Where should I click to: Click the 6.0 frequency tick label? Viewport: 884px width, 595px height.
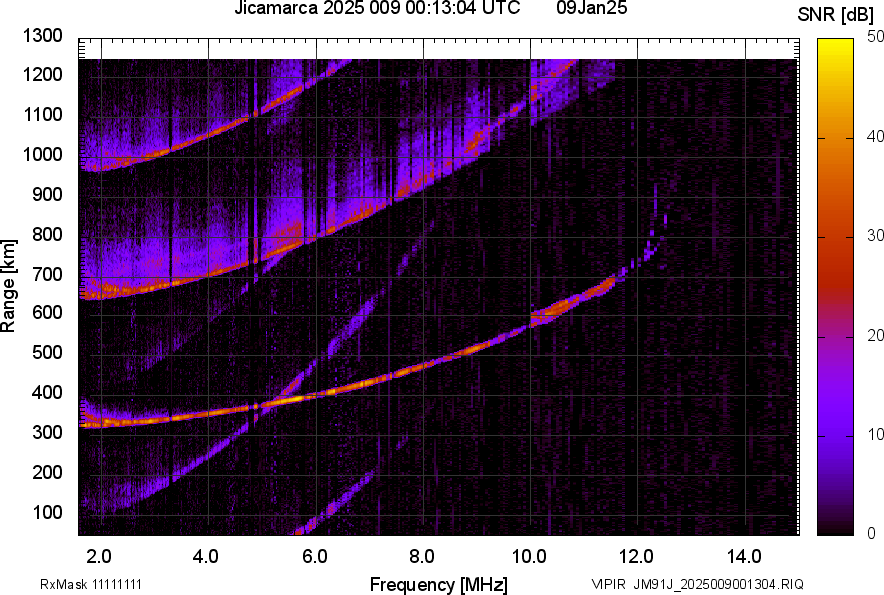click(x=314, y=556)
